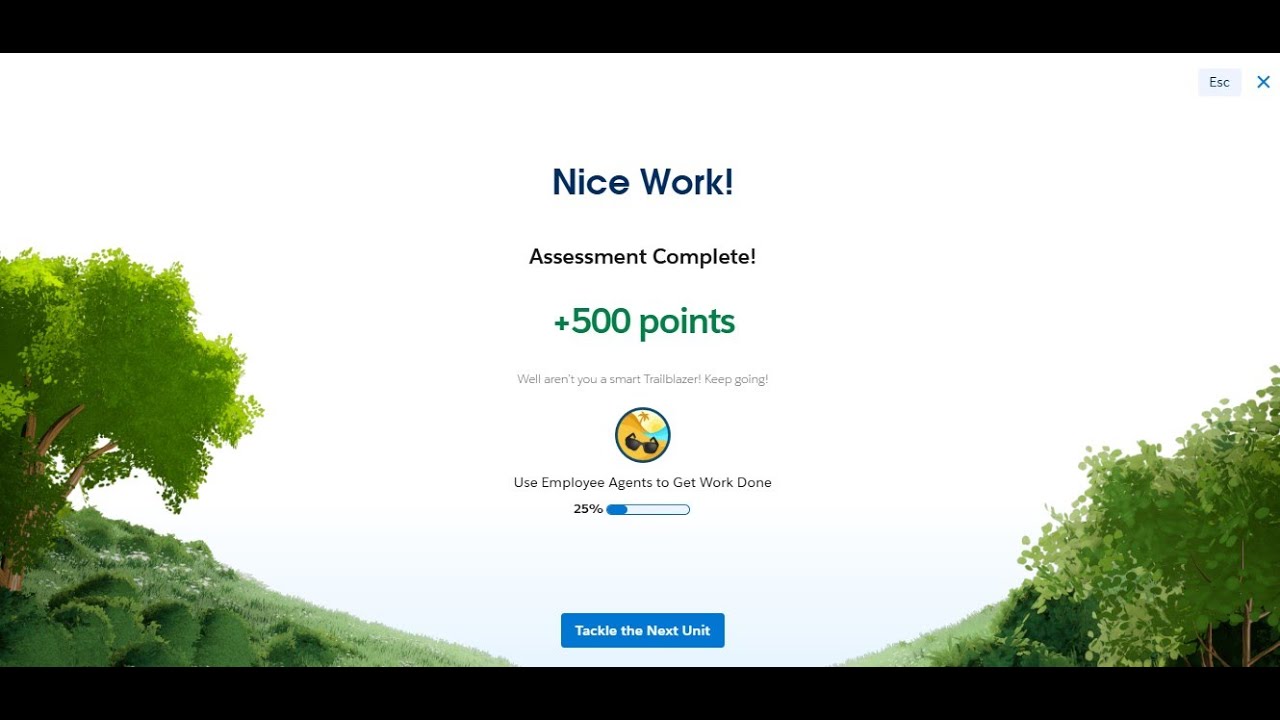This screenshot has height=720, width=1280.
Task: Click the +500 points text
Action: [x=643, y=321]
